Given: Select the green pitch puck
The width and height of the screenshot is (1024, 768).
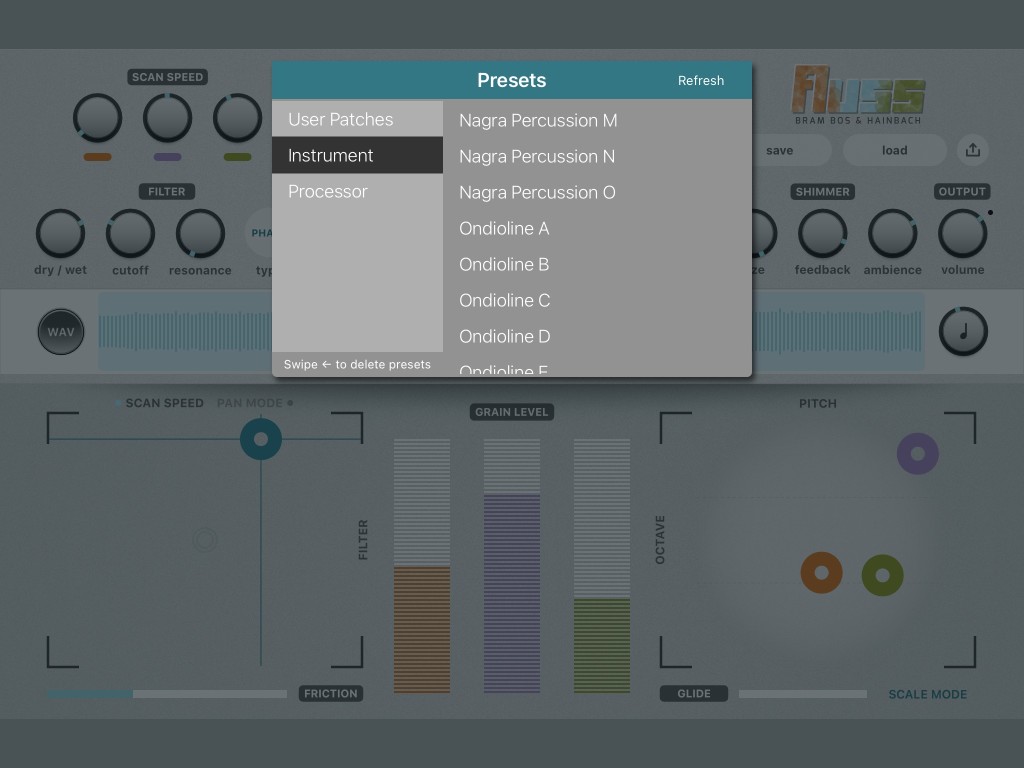Looking at the screenshot, I should point(882,575).
